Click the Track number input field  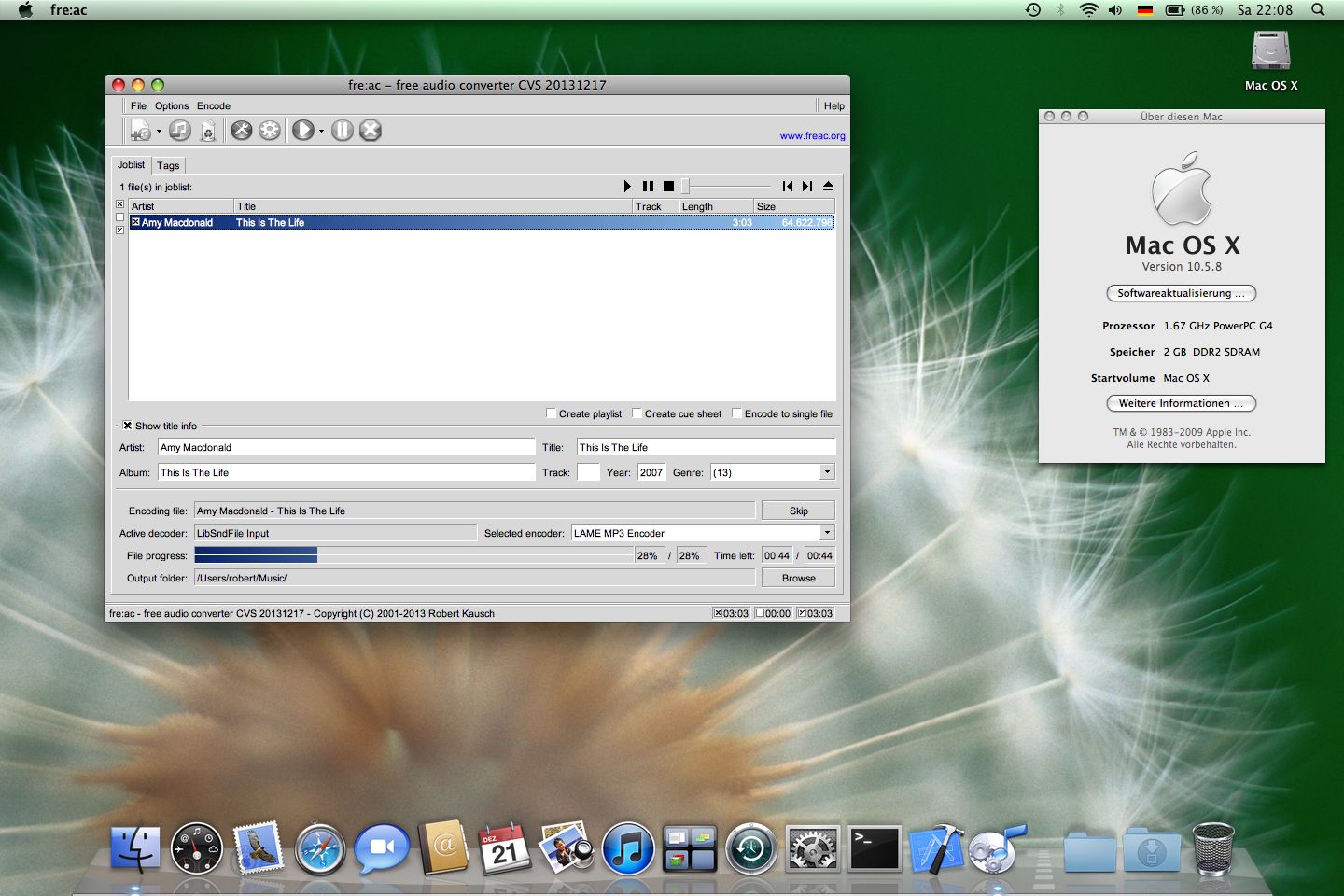588,472
